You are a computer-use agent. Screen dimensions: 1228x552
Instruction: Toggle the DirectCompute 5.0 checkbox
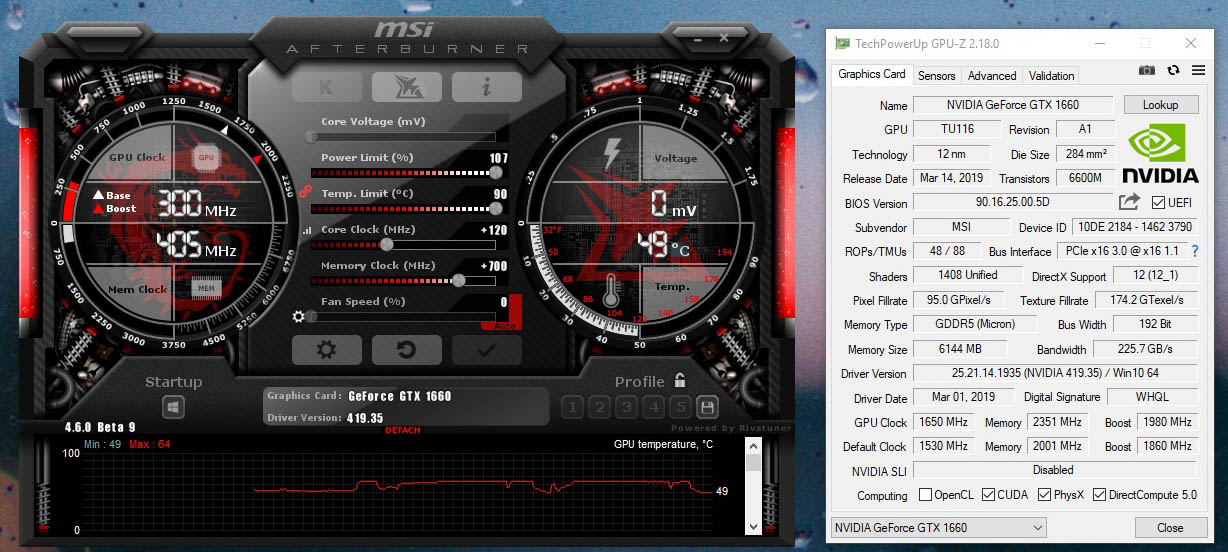(1099, 495)
